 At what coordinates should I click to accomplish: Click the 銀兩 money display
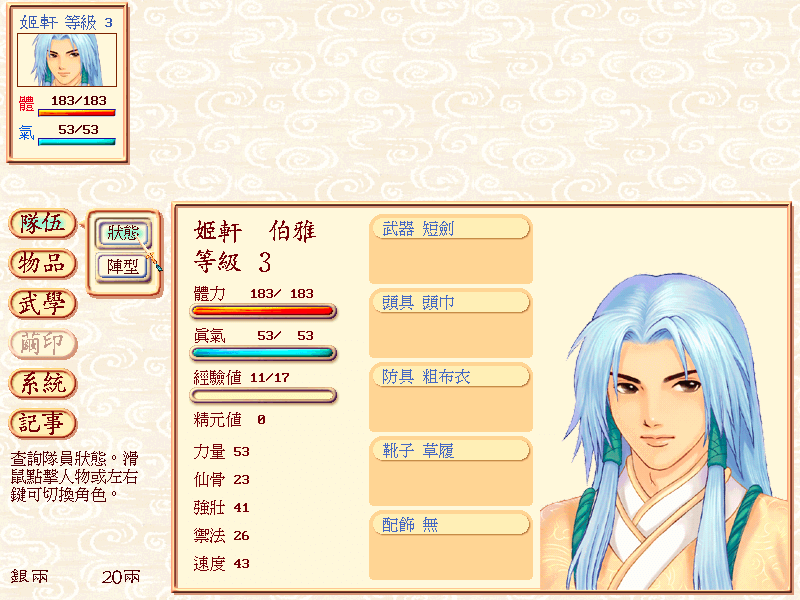pos(75,577)
